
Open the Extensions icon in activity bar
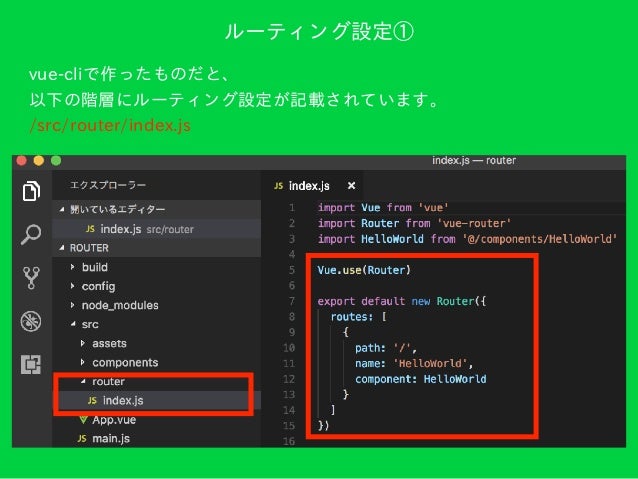click(x=31, y=364)
